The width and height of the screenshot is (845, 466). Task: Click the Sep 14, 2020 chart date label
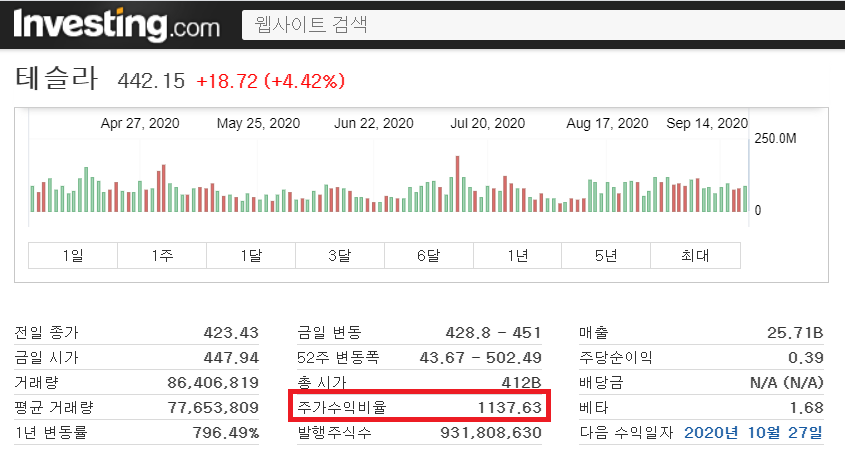point(707,123)
